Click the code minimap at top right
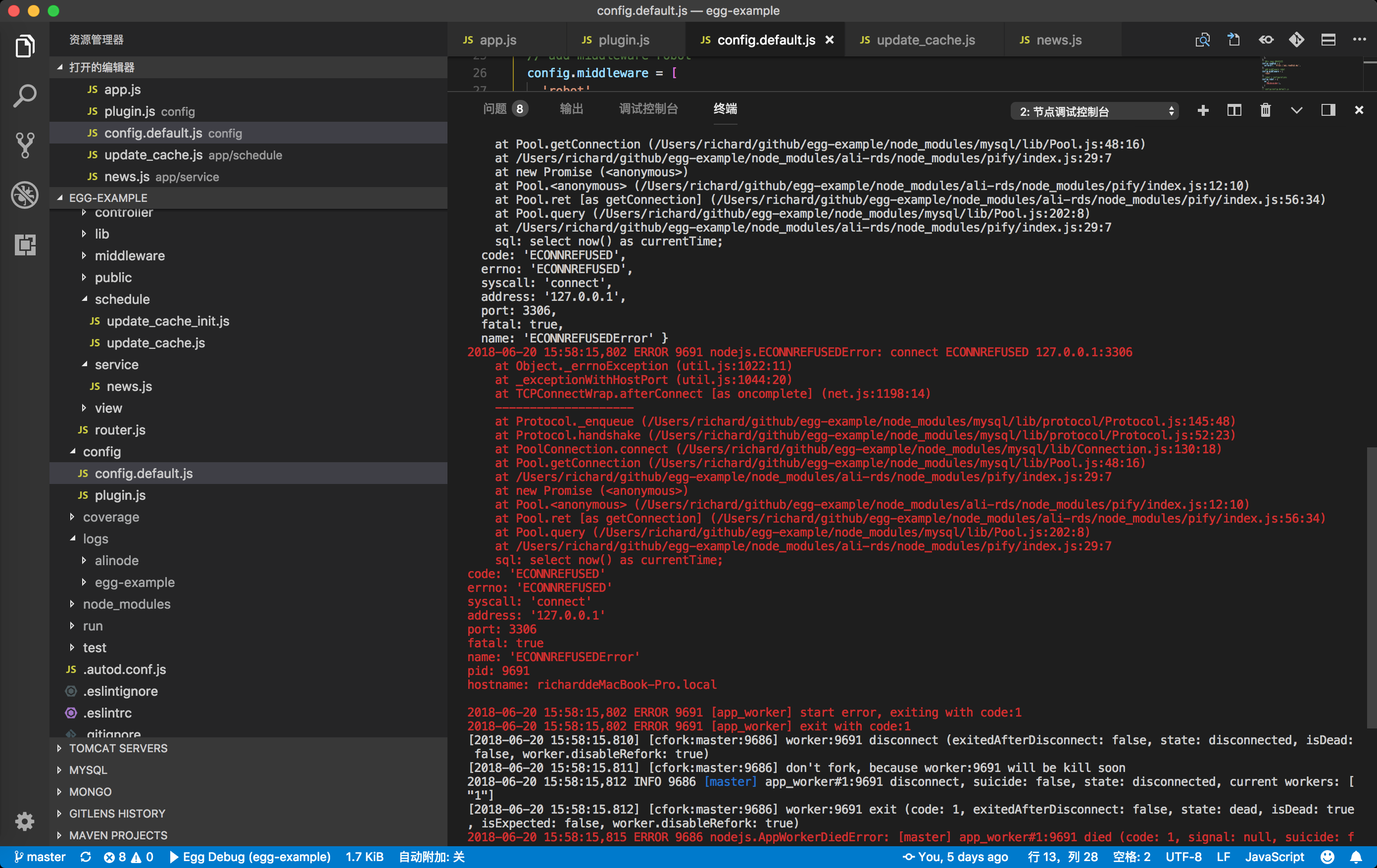This screenshot has height=868, width=1377. [x=1281, y=74]
